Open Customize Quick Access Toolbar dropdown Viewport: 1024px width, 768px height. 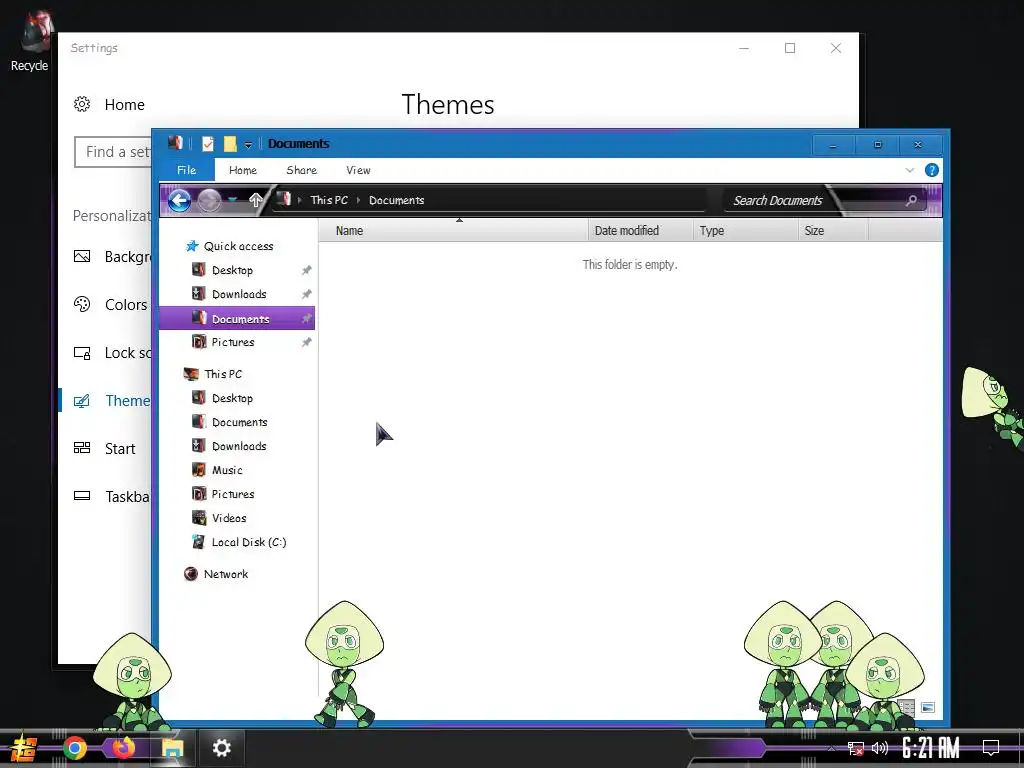(x=248, y=144)
